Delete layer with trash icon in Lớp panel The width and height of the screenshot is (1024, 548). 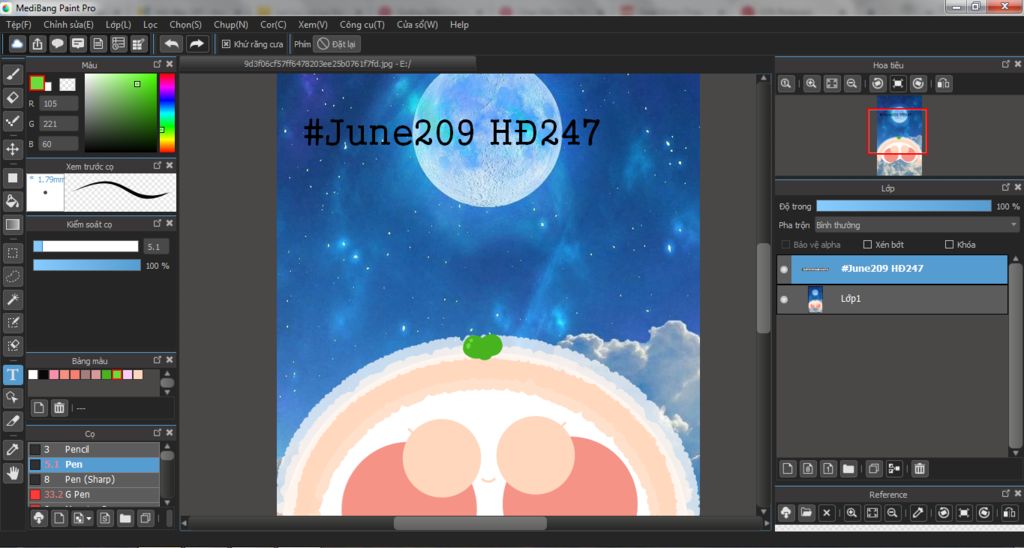(x=920, y=468)
